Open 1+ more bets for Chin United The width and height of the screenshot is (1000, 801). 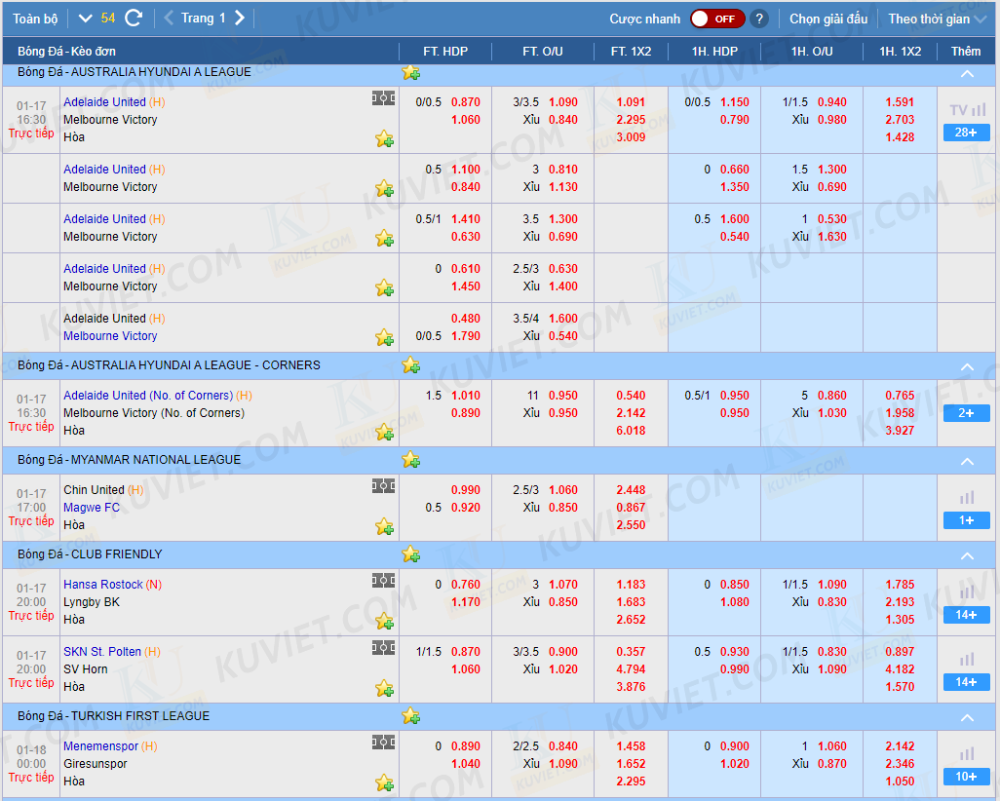pyautogui.click(x=966, y=520)
